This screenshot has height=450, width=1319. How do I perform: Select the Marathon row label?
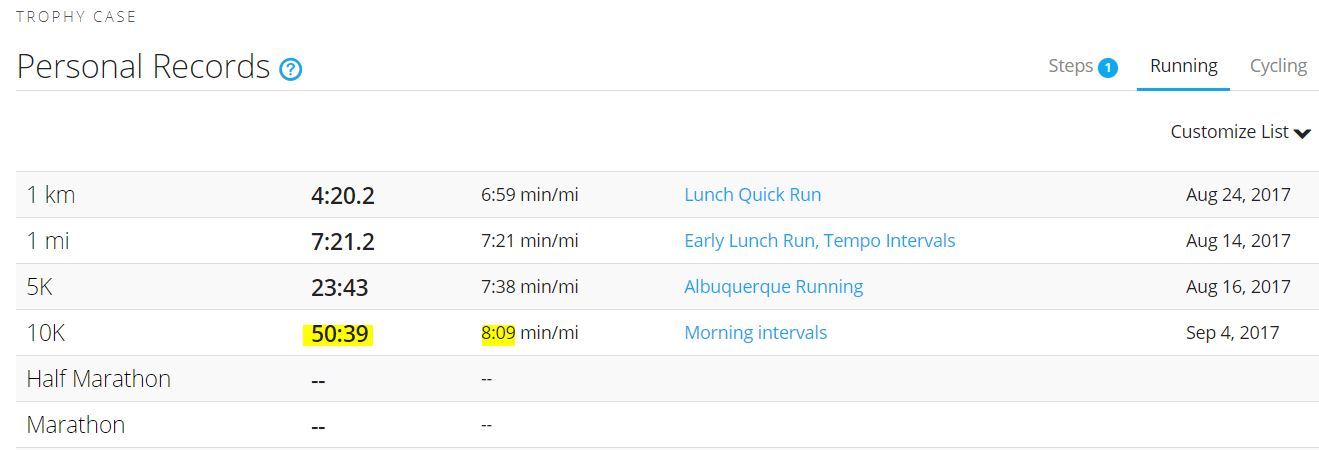coord(76,425)
